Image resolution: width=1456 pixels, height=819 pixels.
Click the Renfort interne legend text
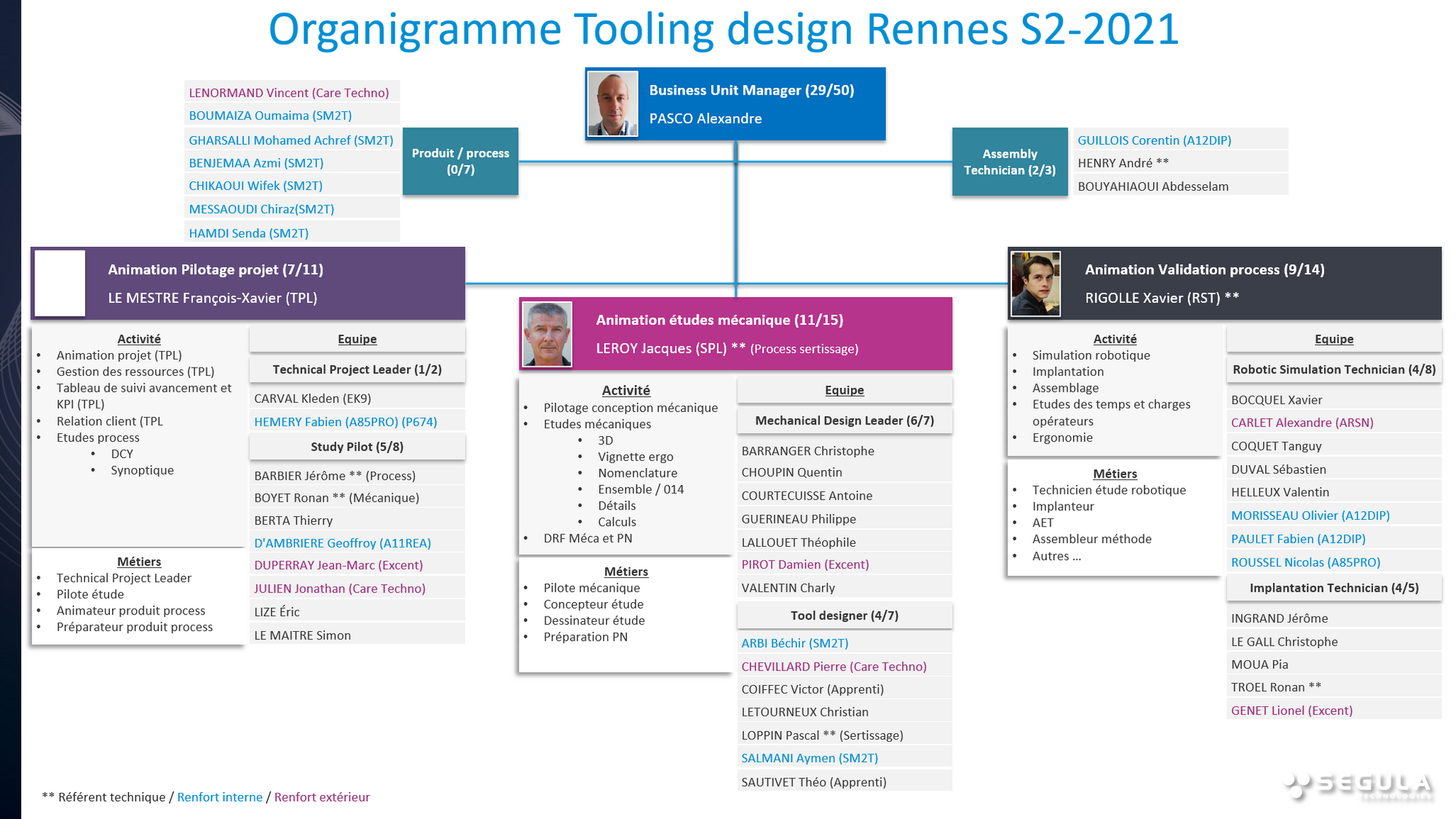tap(220, 797)
